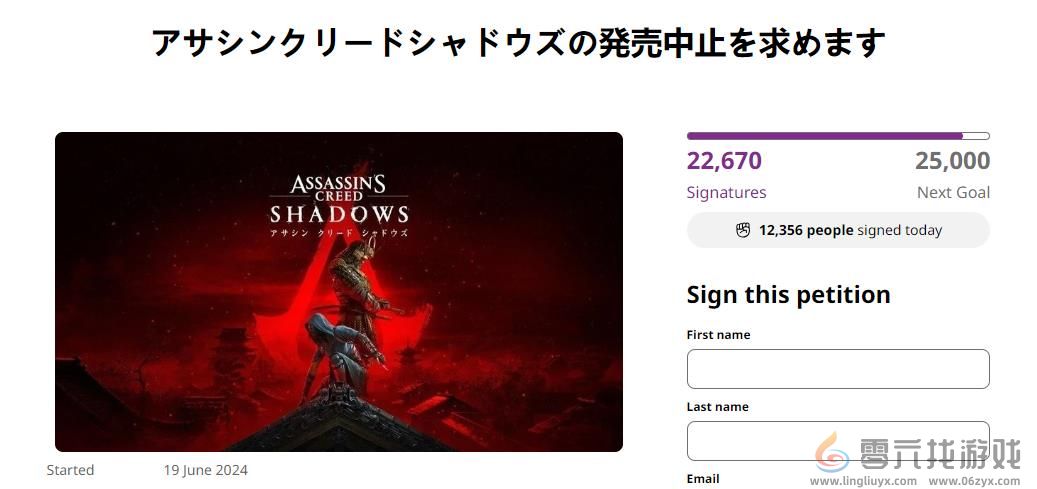This screenshot has width=1037, height=489.
Task: Click the purple signature progress bar
Action: click(x=837, y=136)
